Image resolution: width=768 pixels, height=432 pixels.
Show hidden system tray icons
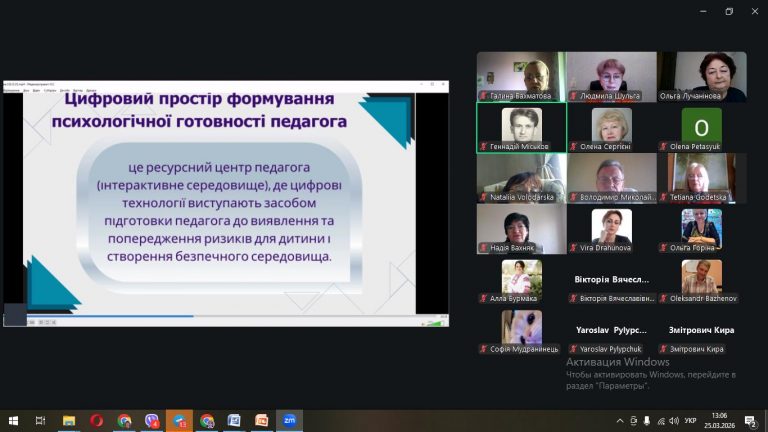pyautogui.click(x=620, y=421)
